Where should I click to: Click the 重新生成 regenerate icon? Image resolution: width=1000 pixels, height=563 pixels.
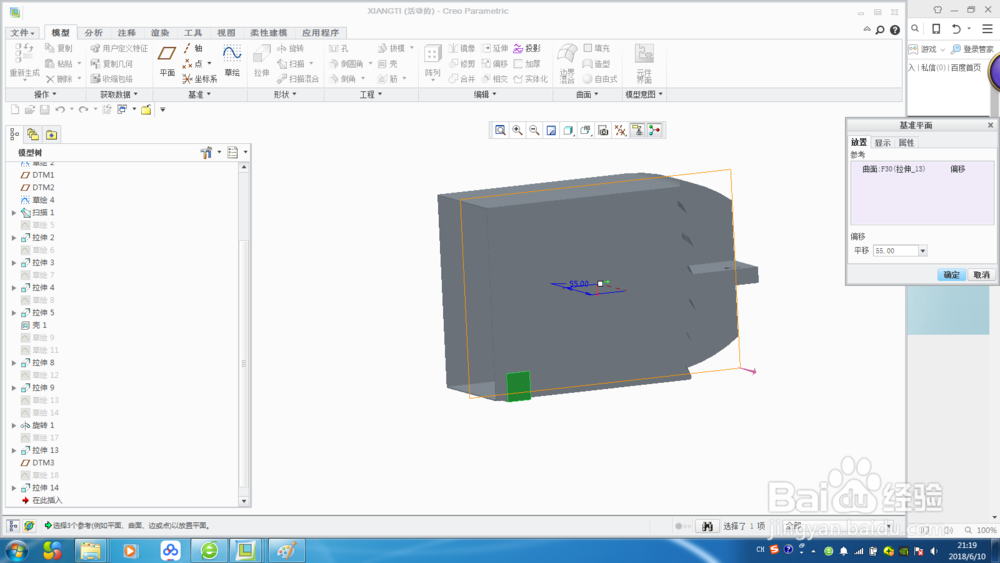pos(24,62)
